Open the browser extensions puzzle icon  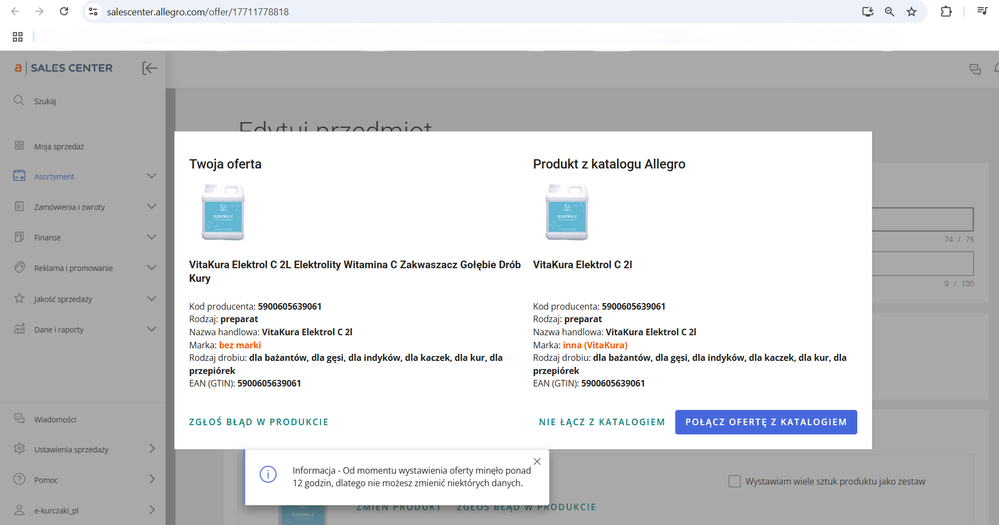pos(946,12)
